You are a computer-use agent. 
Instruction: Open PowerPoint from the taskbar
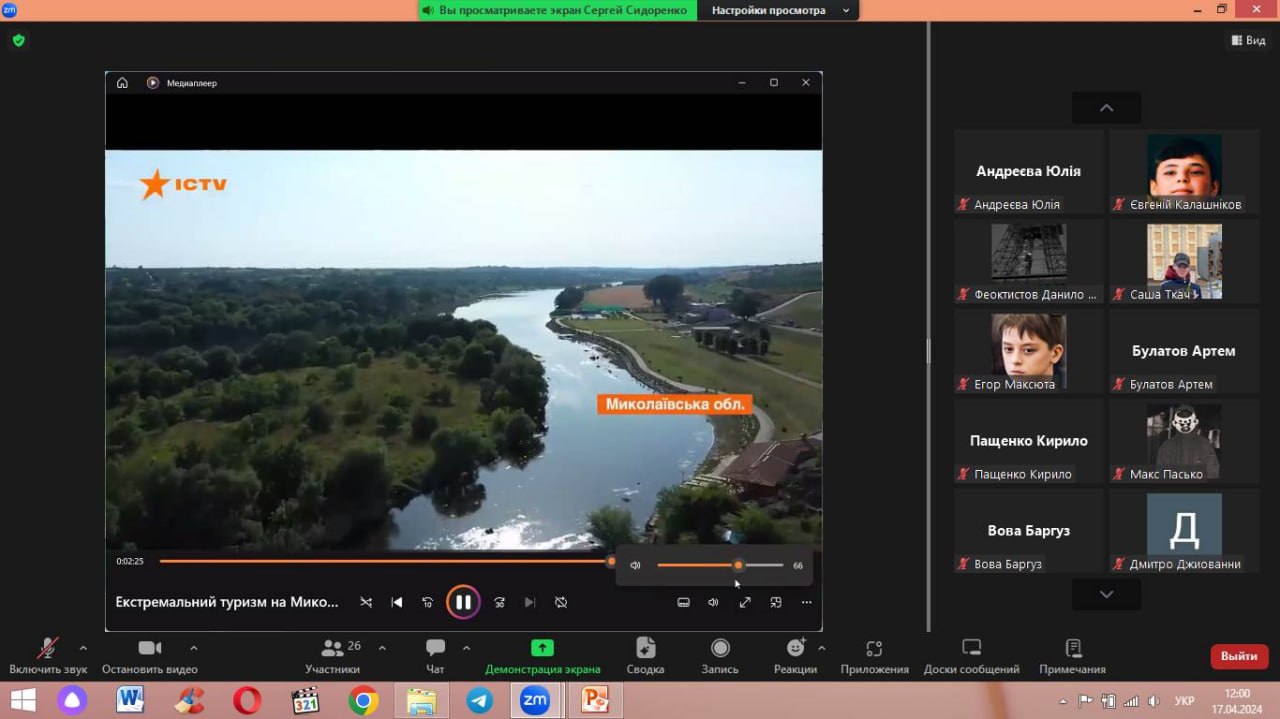595,700
